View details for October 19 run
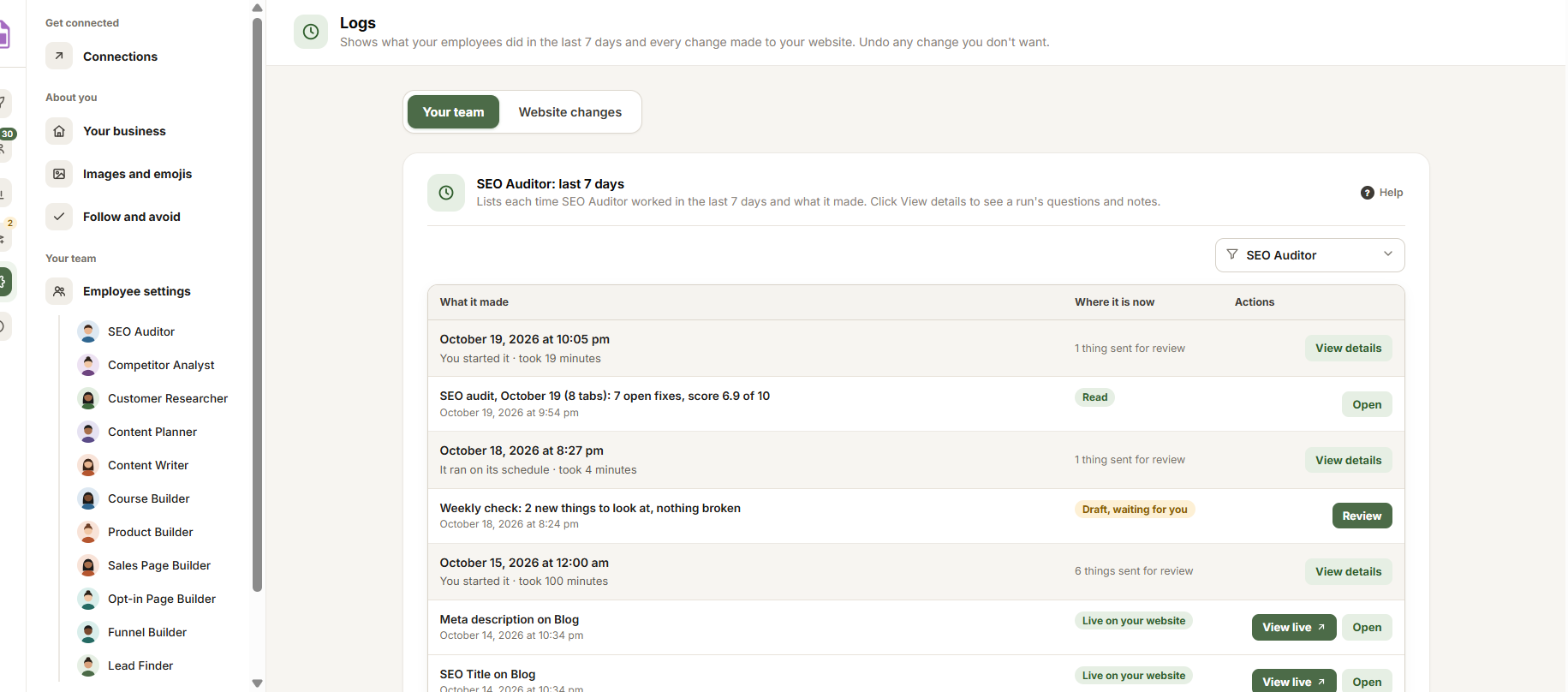This screenshot has height=692, width=1568. pos(1348,348)
